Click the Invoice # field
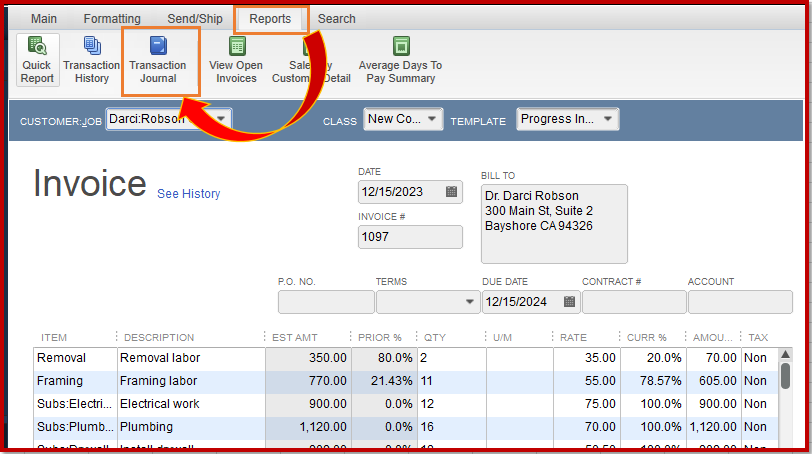Image resolution: width=812 pixels, height=454 pixels. click(x=410, y=237)
